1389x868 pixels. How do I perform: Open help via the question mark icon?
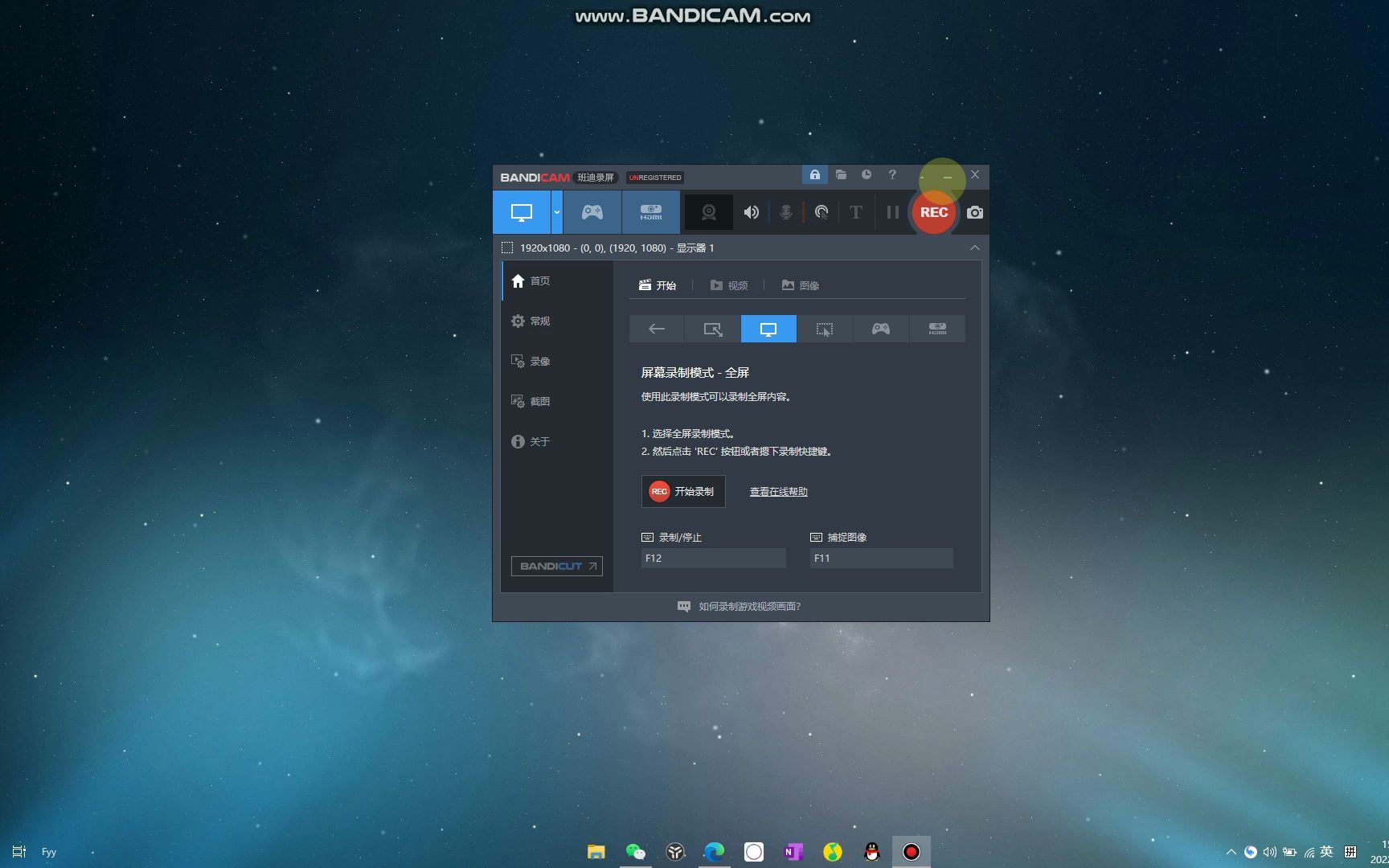tap(892, 174)
